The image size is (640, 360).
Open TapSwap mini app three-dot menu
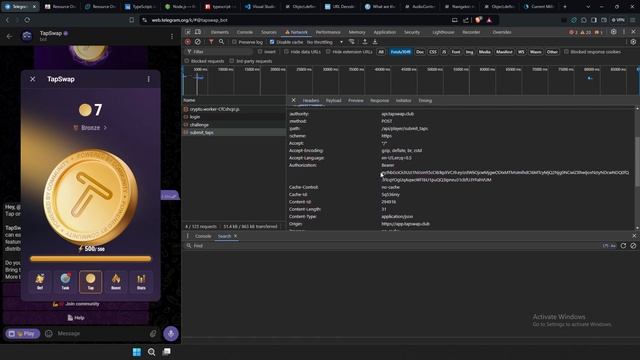click(149, 79)
